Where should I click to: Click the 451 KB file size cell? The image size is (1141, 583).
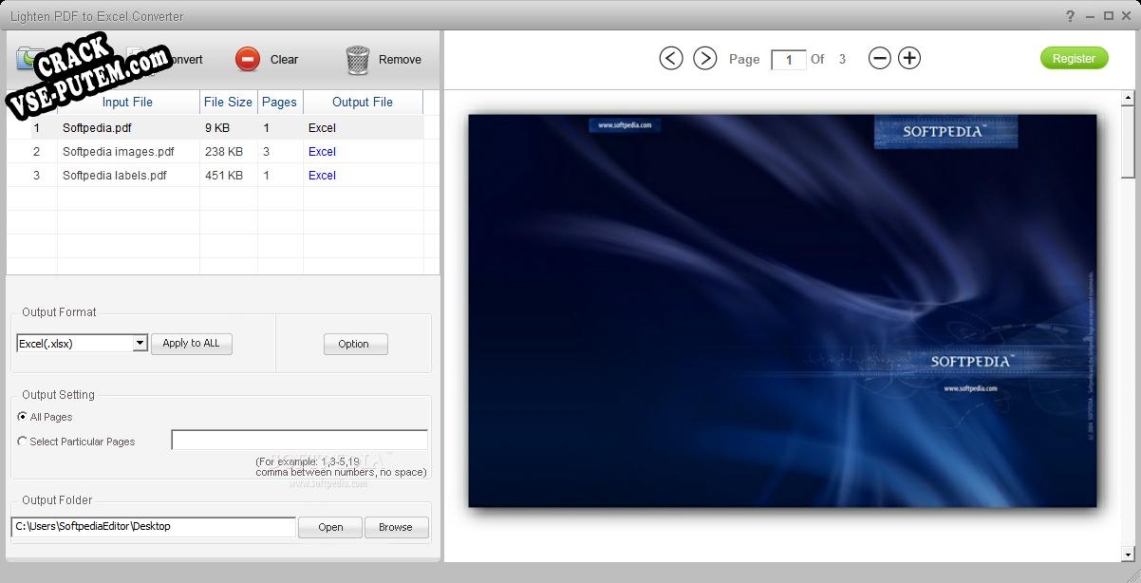tap(223, 175)
